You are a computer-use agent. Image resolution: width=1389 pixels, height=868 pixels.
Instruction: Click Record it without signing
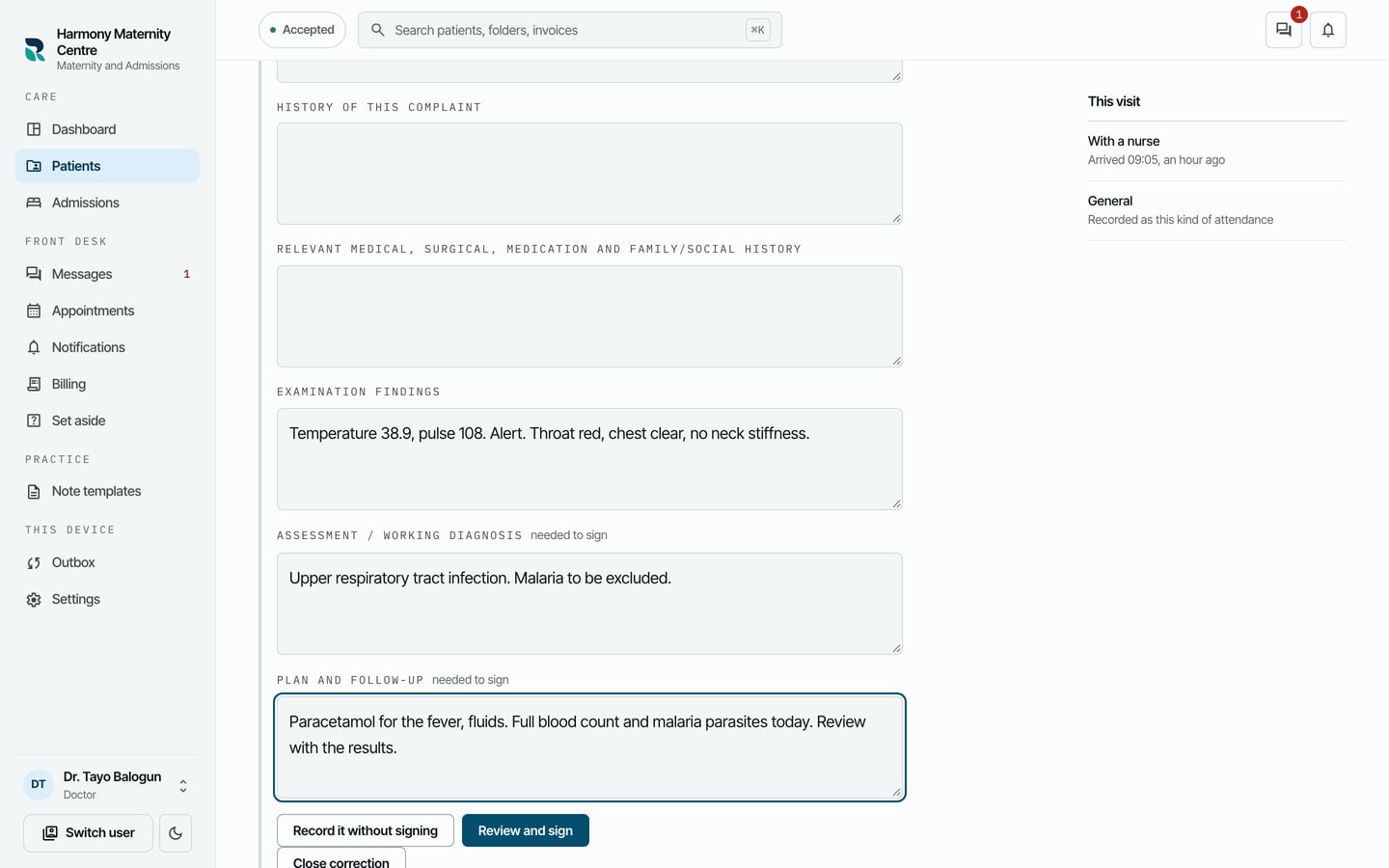[x=366, y=830]
